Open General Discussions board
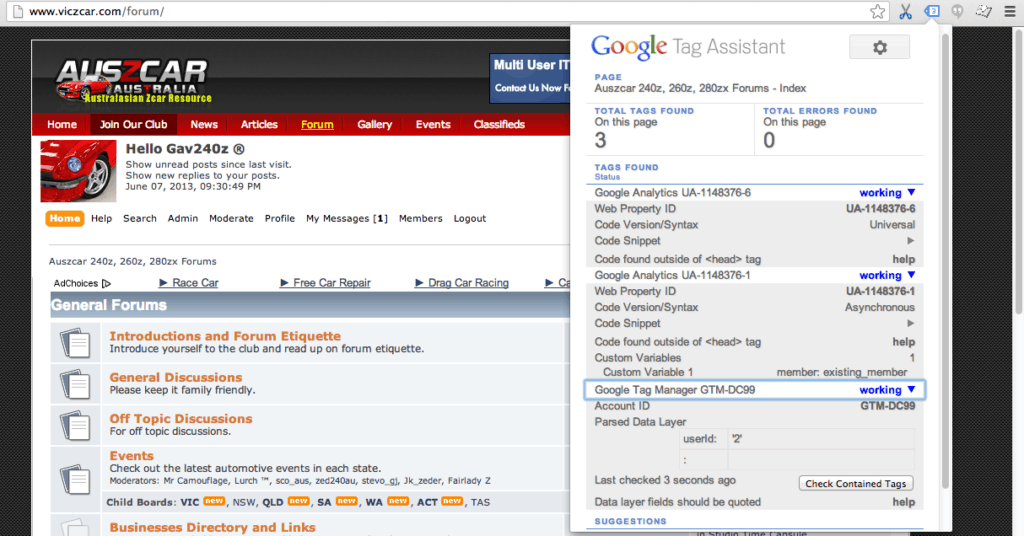 (176, 377)
